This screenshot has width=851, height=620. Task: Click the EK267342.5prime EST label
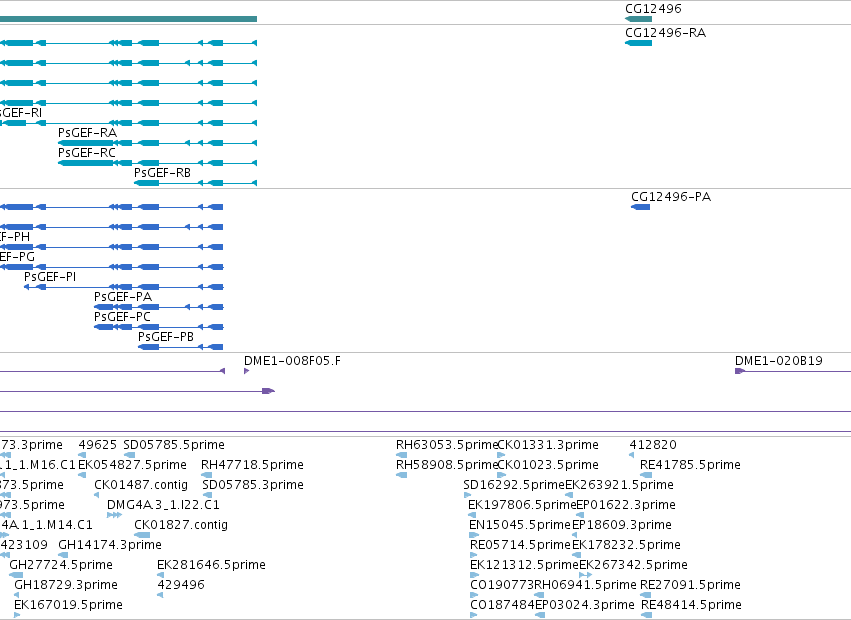633,565
